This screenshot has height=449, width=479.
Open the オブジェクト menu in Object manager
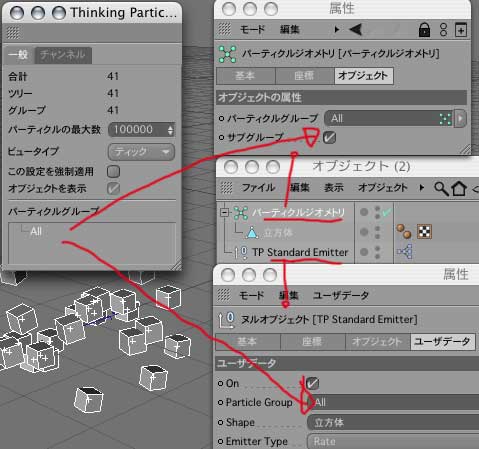[383, 187]
